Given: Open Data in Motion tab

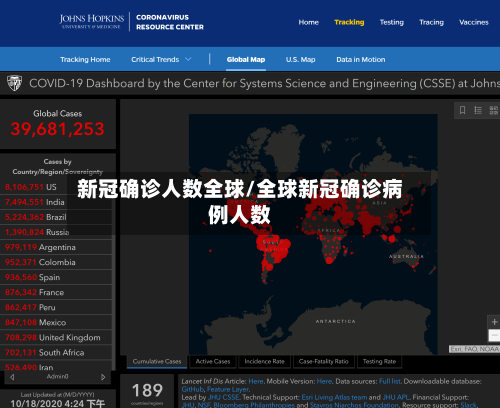Looking at the screenshot, I should click(361, 59).
